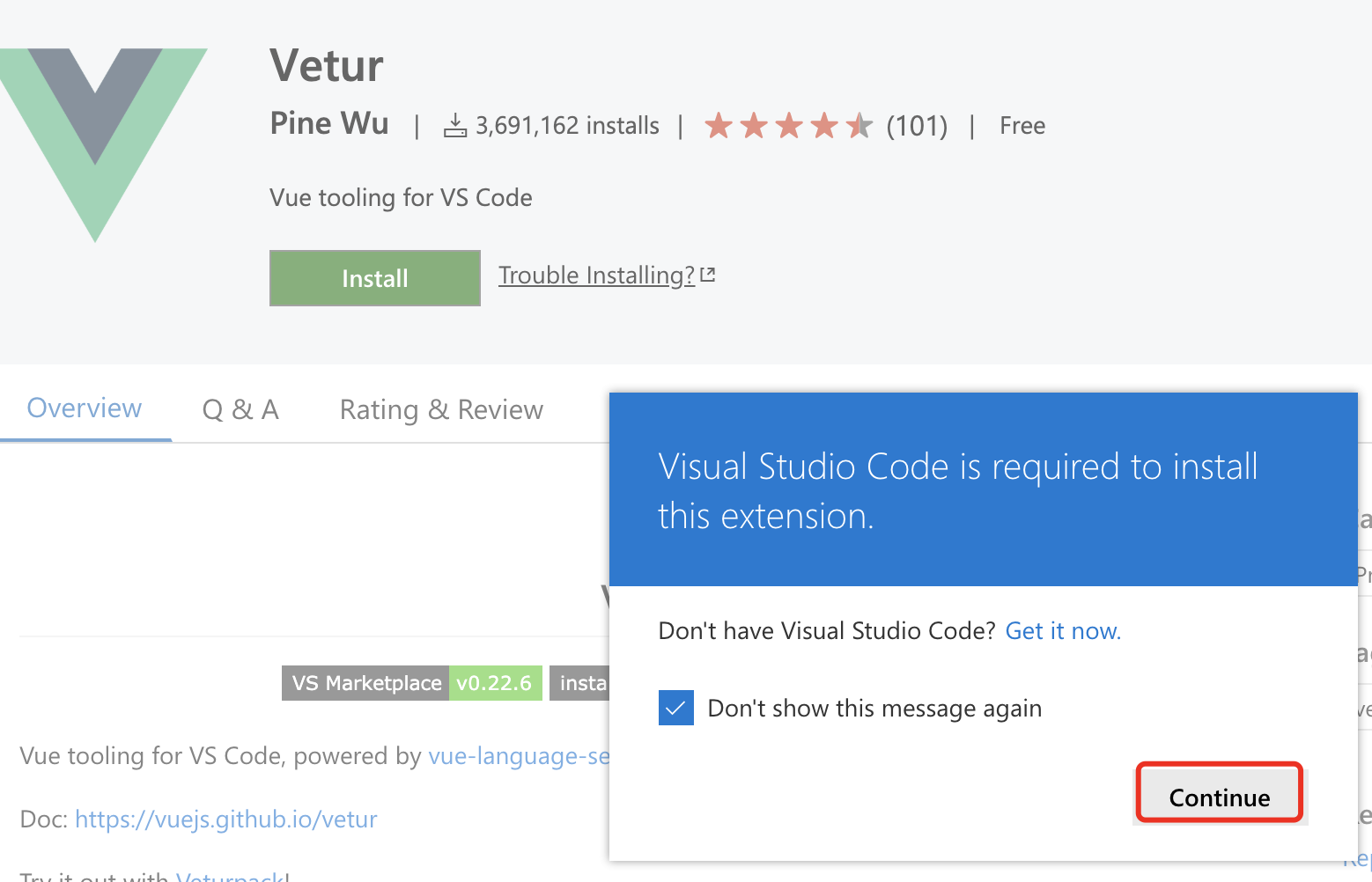
Task: Click the installs download icon
Action: pyautogui.click(x=455, y=126)
